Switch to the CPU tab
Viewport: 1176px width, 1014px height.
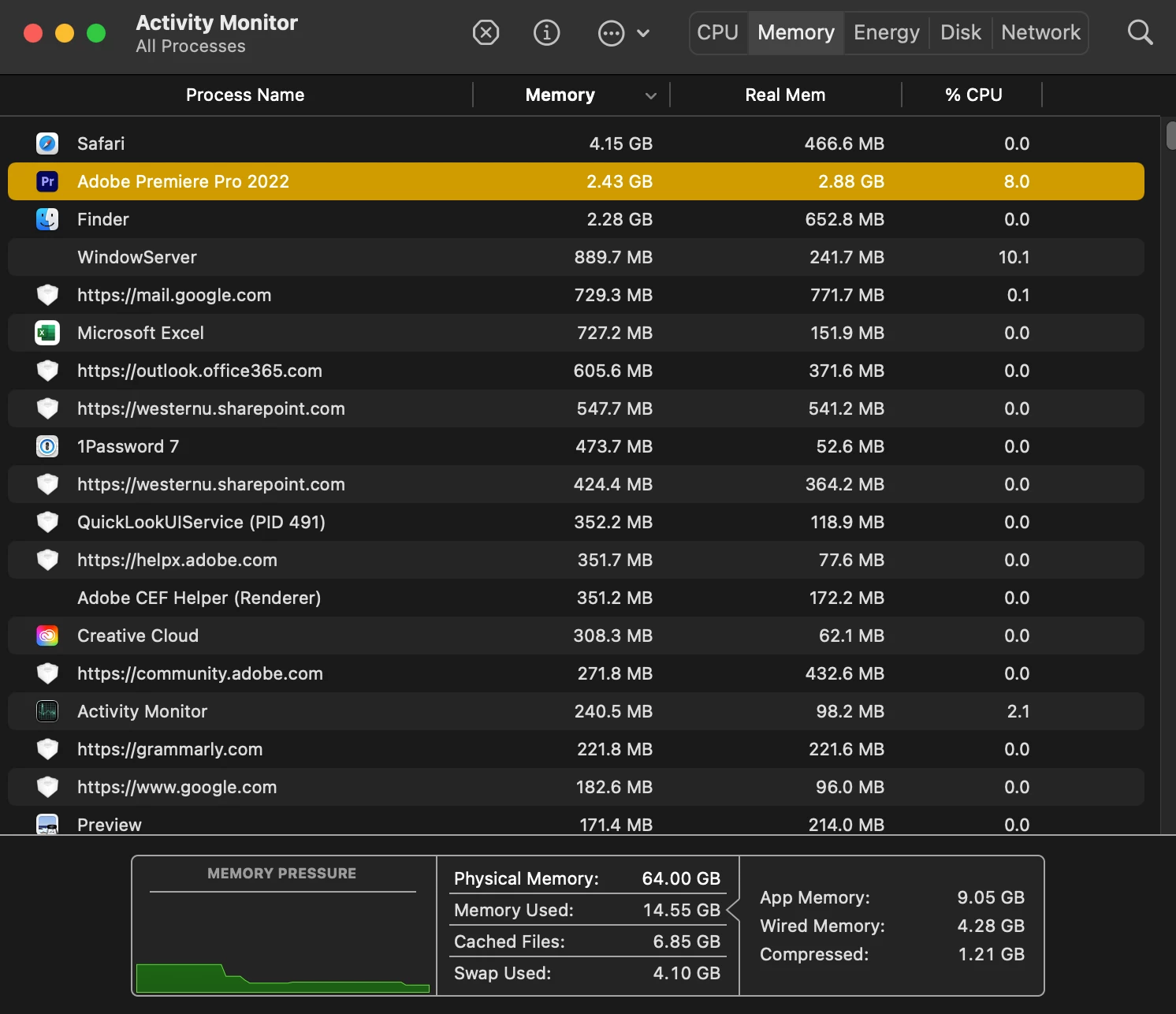(x=718, y=32)
